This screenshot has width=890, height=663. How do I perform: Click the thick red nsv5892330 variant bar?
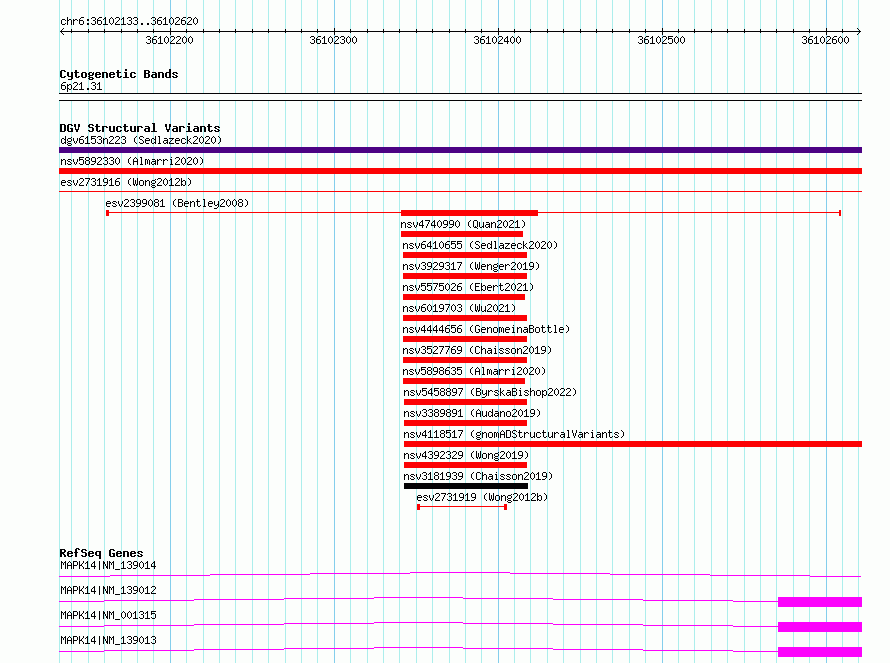pos(460,171)
